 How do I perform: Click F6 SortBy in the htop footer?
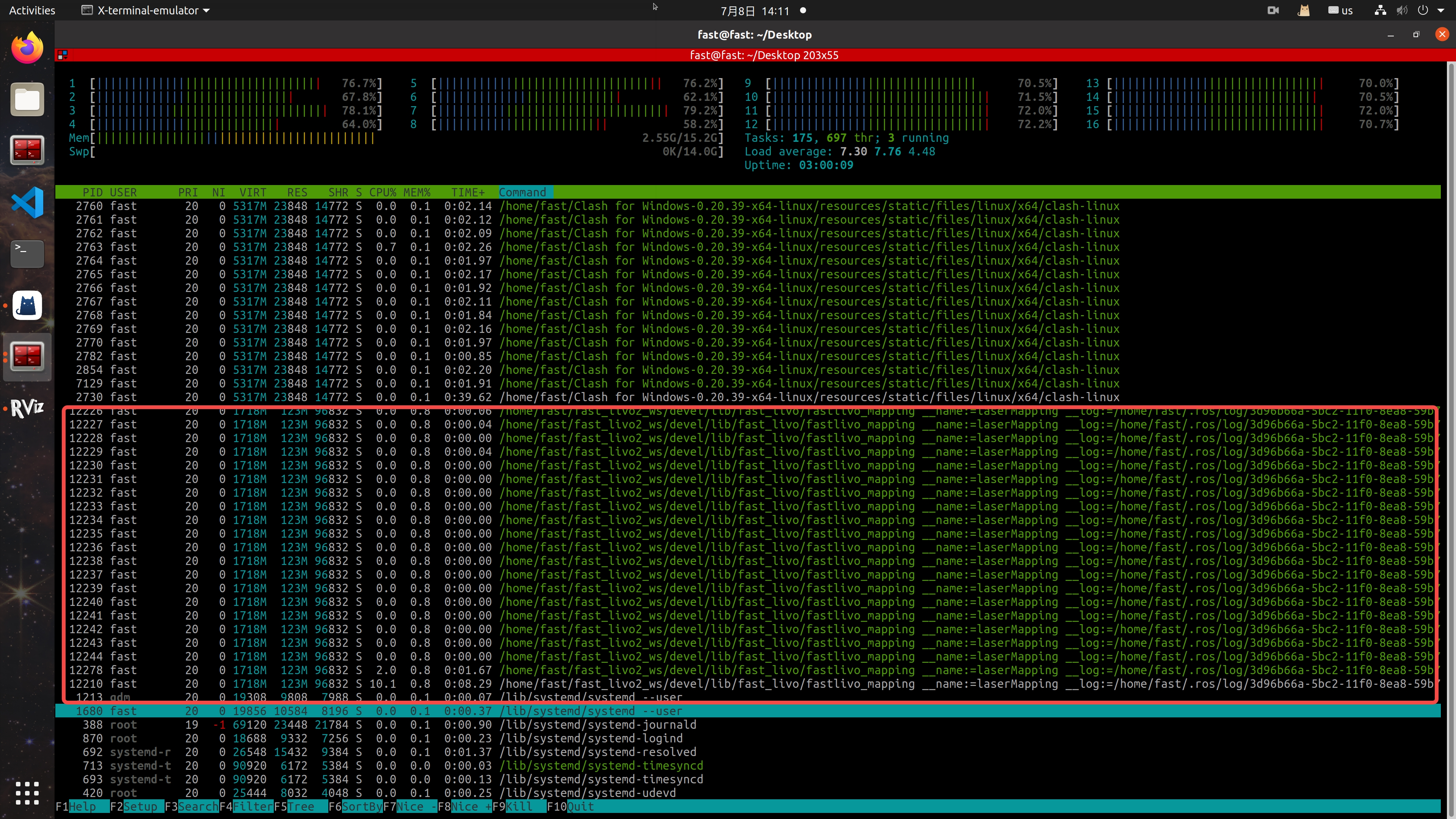pyautogui.click(x=356, y=806)
